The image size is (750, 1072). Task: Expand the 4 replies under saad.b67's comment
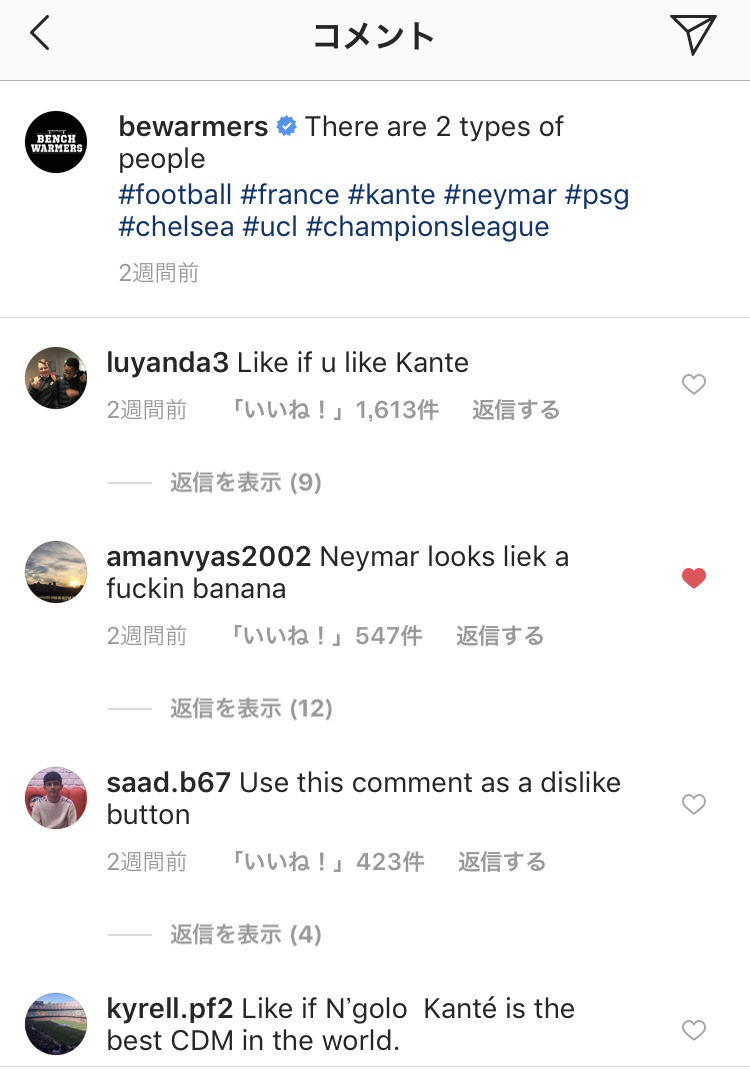tap(245, 935)
